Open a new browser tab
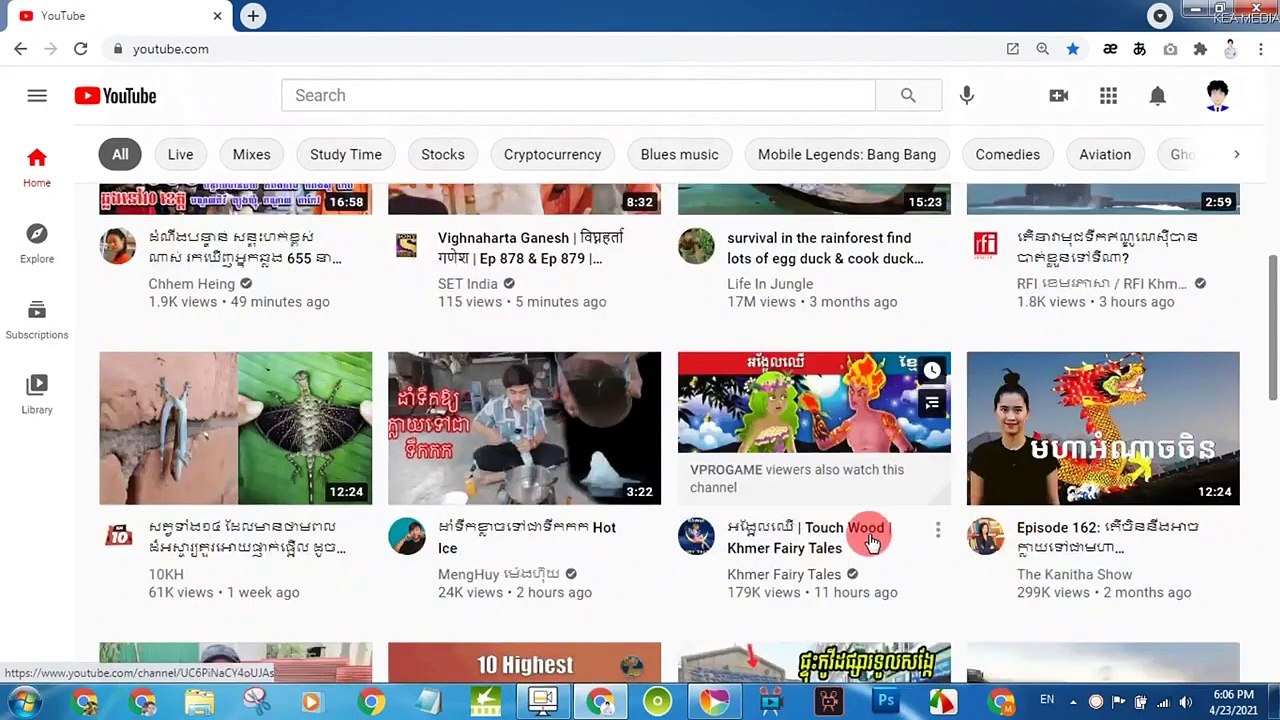 click(x=253, y=16)
